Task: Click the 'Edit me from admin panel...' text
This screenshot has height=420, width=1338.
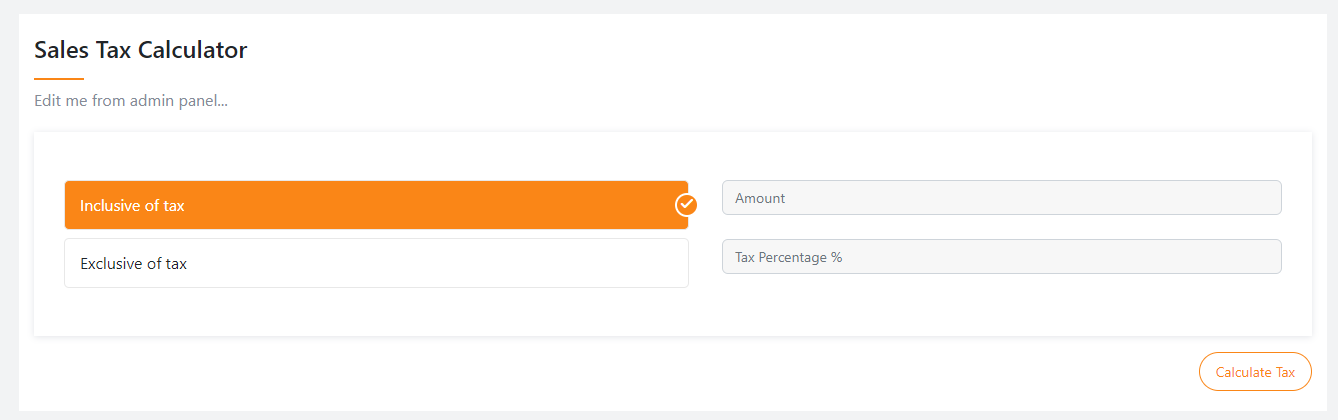Action: coord(131,101)
